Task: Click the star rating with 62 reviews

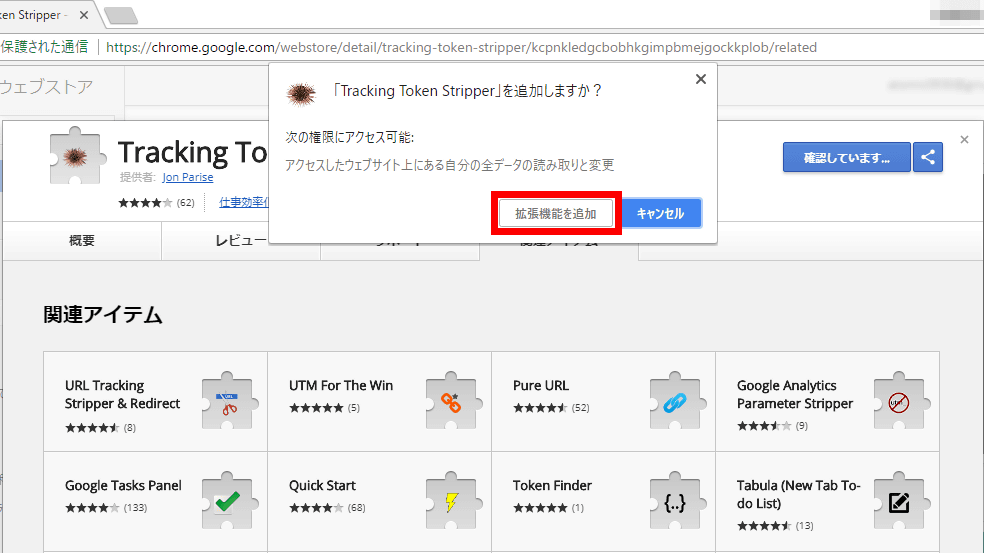Action: [x=156, y=202]
